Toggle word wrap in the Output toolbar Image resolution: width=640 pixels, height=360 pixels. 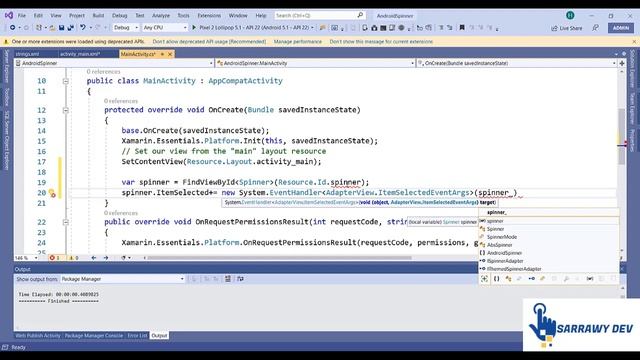click(240, 279)
